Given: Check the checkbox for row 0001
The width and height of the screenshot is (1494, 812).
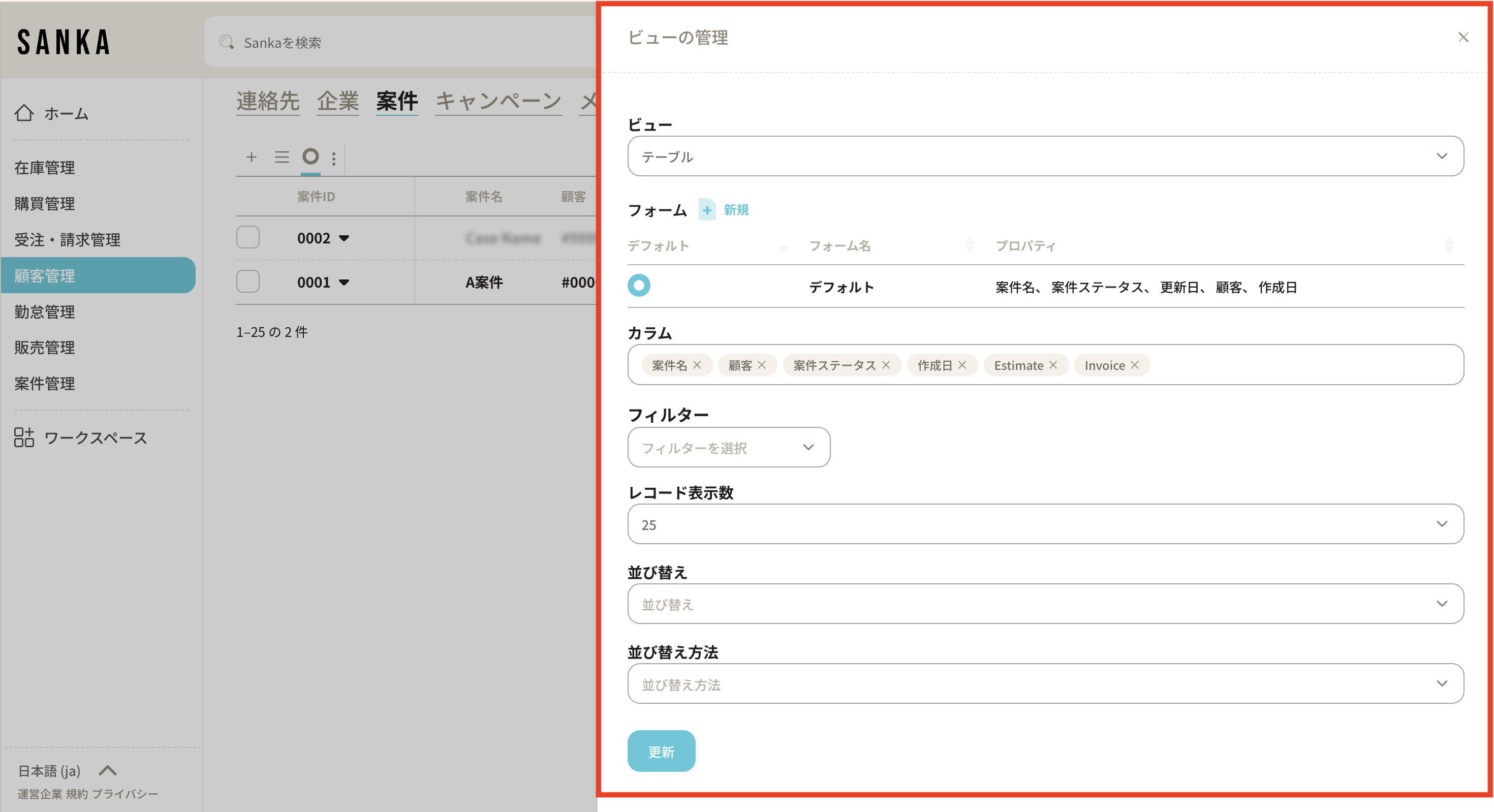Looking at the screenshot, I should (x=247, y=282).
